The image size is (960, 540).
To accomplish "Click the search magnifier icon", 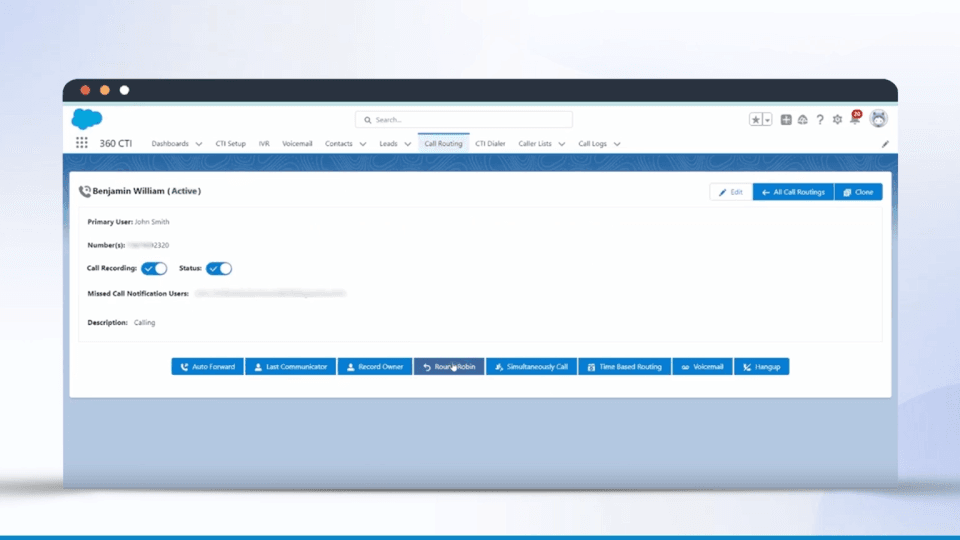I will coord(367,120).
